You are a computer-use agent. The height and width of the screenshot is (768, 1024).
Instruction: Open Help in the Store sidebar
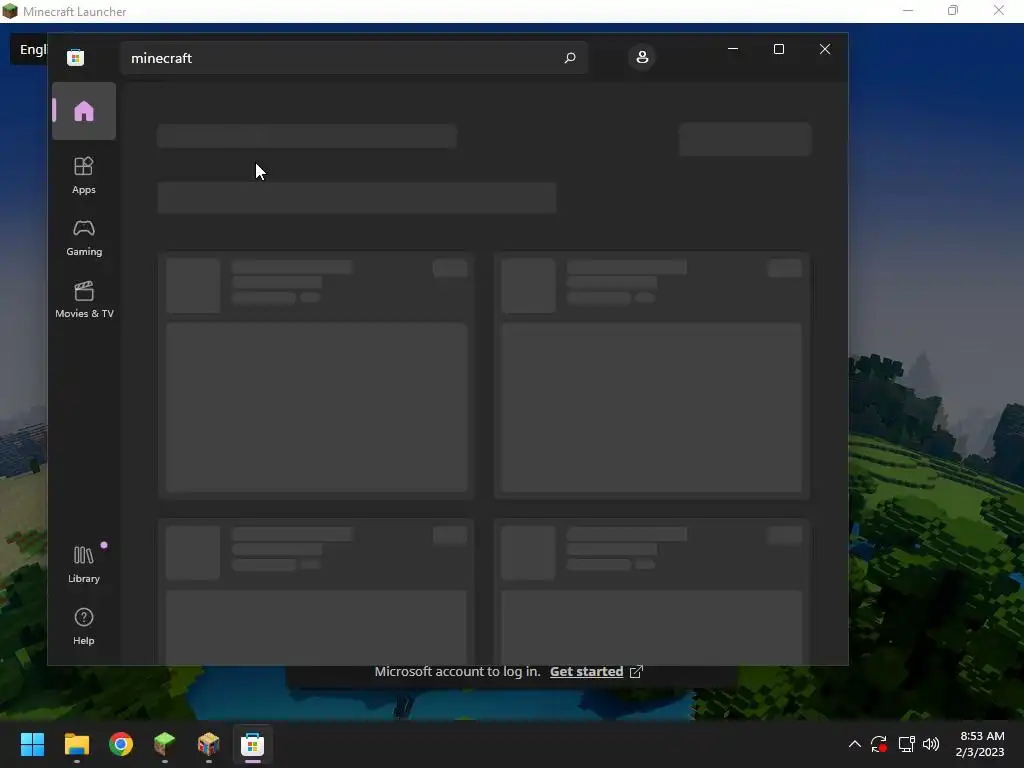(x=84, y=627)
